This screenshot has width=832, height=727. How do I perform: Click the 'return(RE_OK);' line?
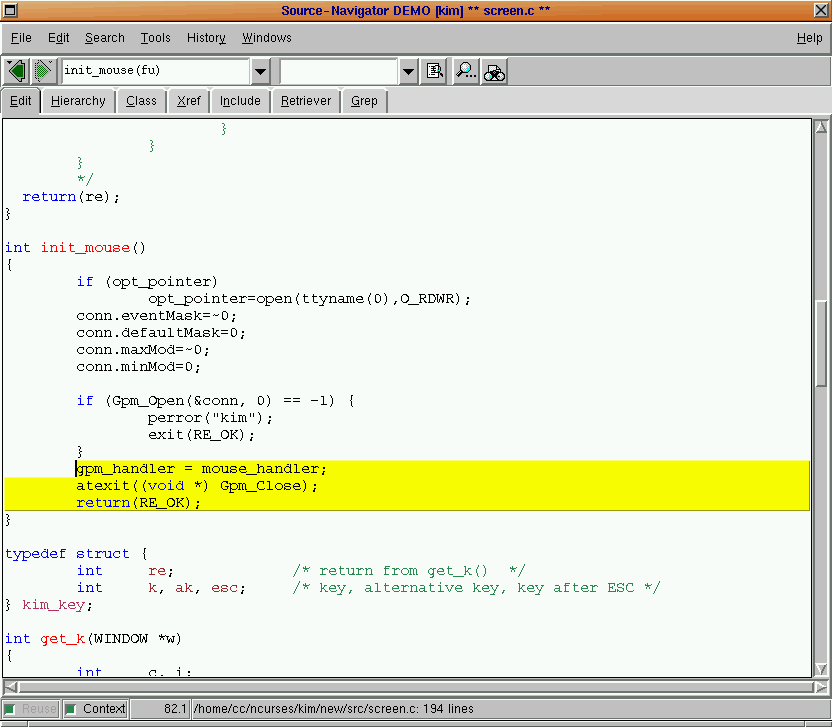[x=138, y=503]
